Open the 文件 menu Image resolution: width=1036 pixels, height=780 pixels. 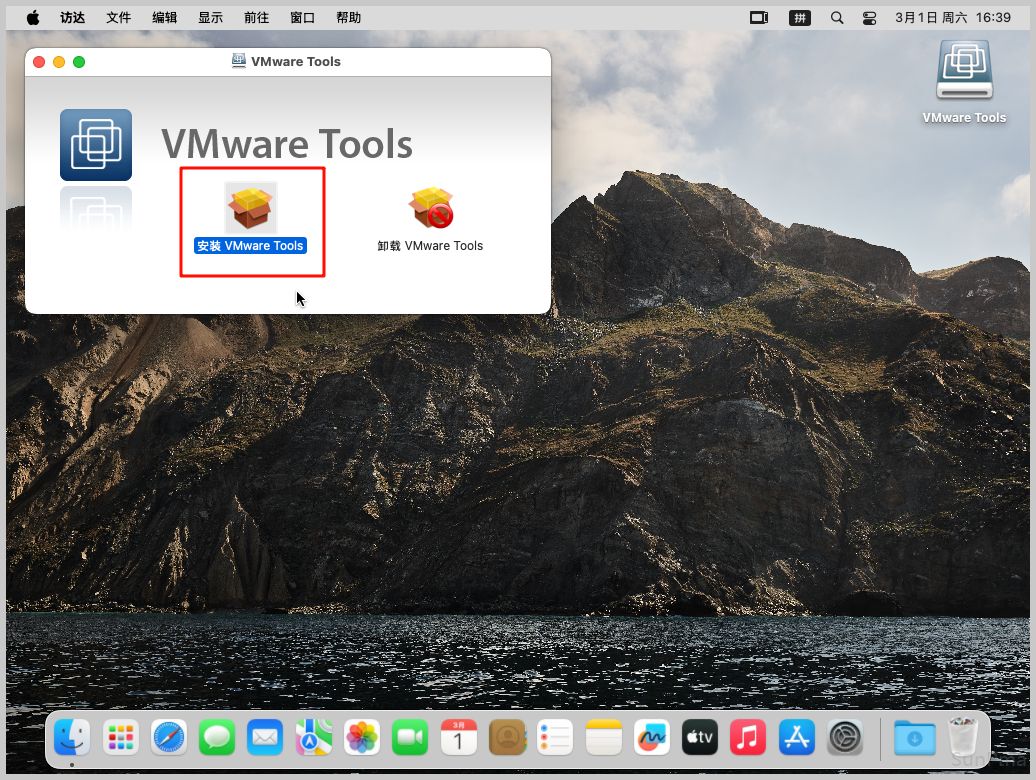[x=118, y=18]
